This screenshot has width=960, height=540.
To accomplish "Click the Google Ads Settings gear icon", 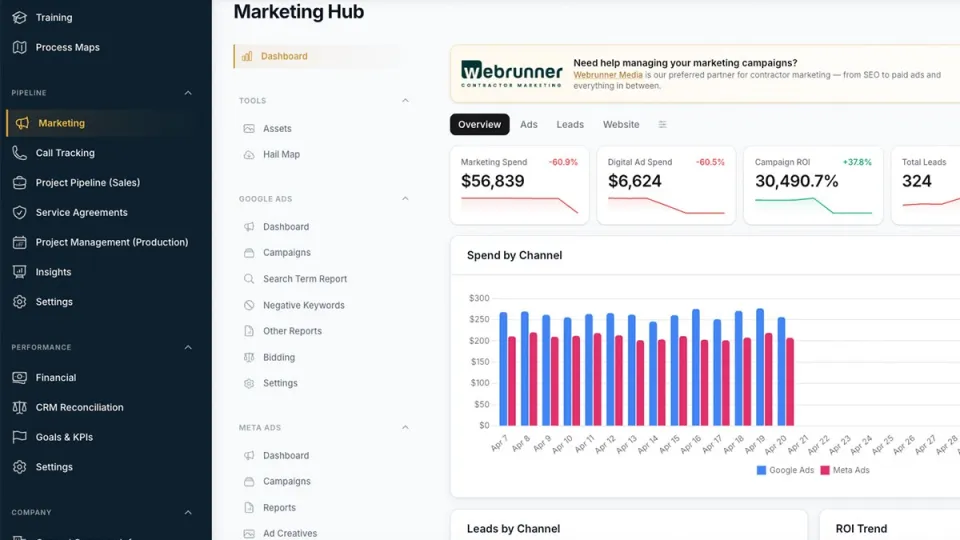I will pos(249,383).
